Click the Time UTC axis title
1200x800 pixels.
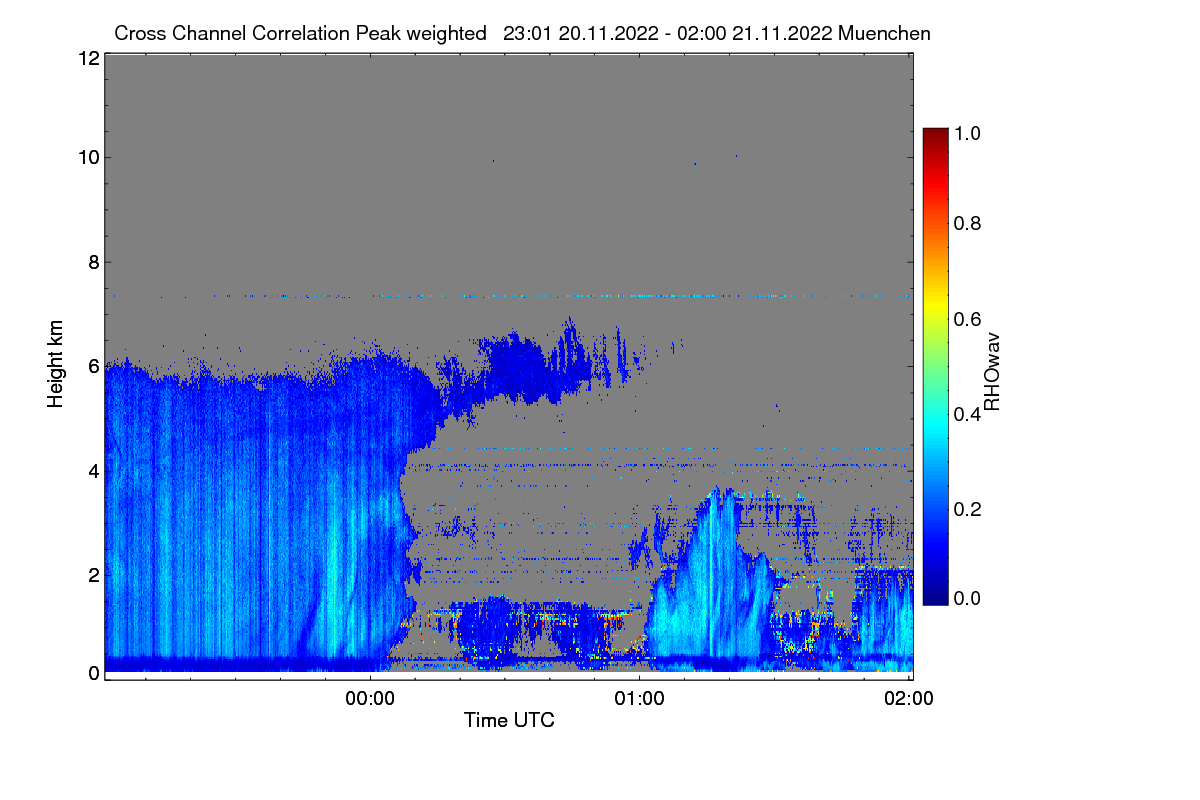pos(509,720)
